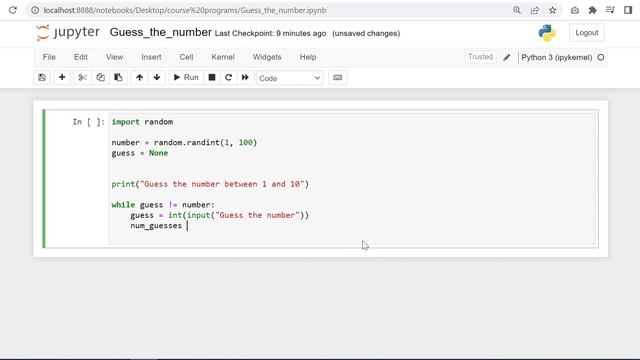
Task: Run the current cell
Action: pyautogui.click(x=186, y=78)
